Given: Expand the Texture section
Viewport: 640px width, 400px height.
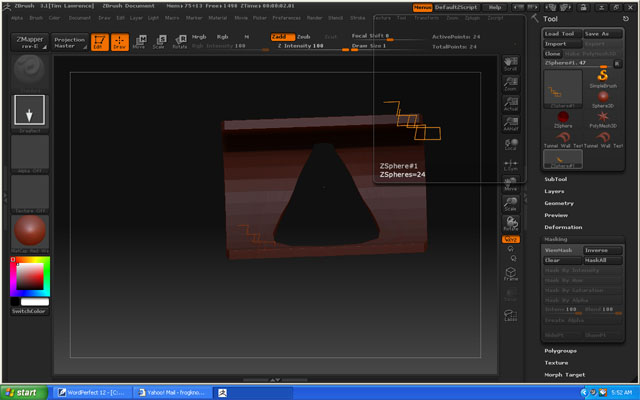Looking at the screenshot, I should click(556, 363).
